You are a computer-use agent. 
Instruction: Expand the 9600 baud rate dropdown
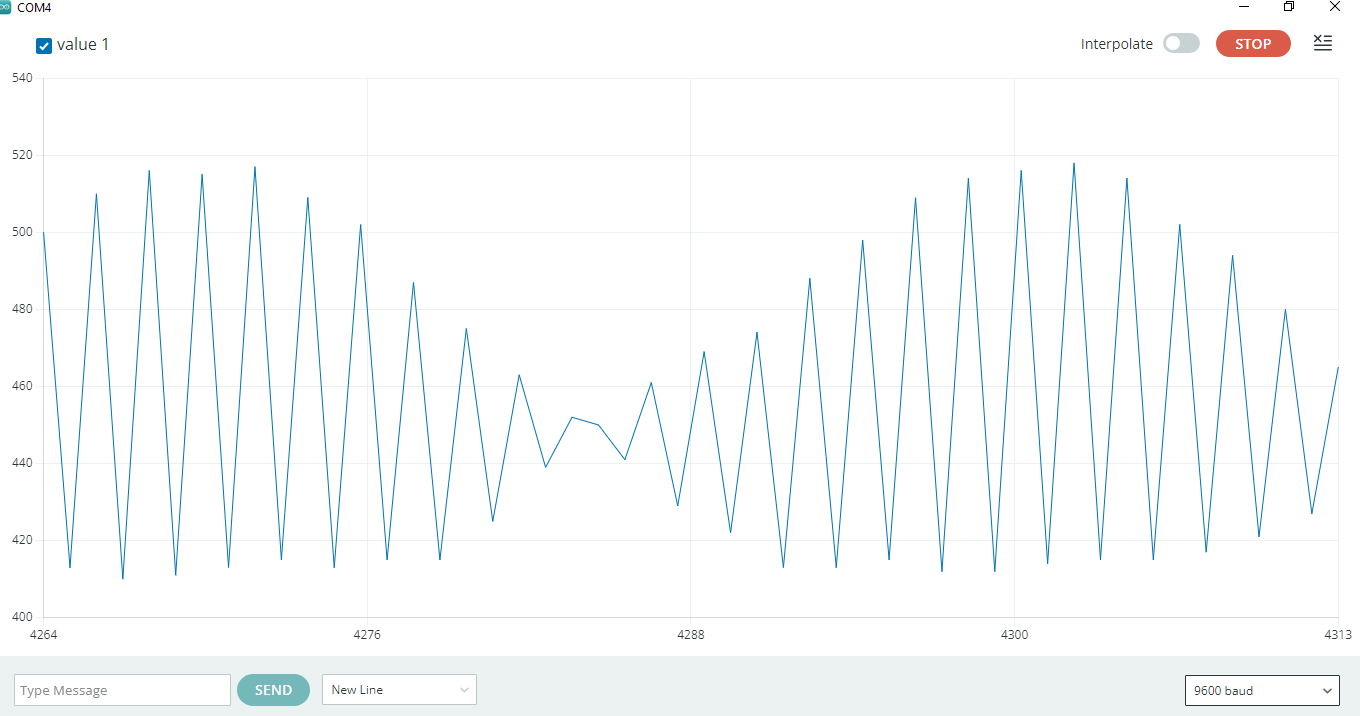pos(1261,690)
